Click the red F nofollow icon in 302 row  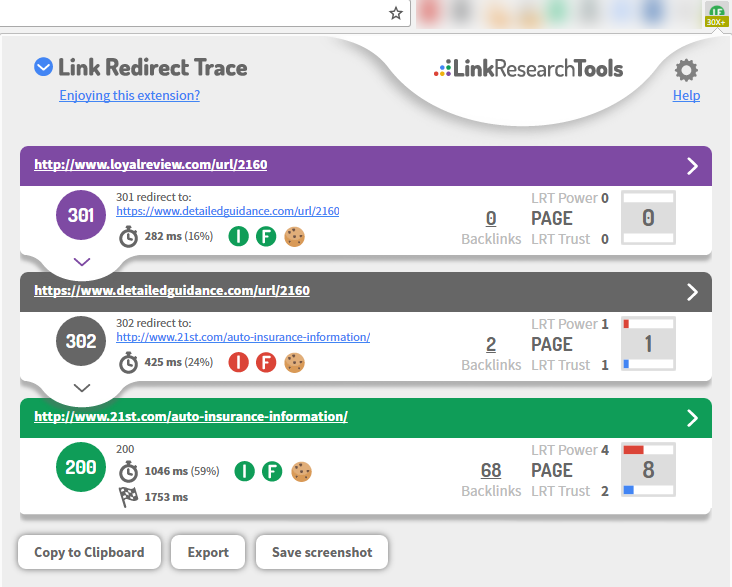point(266,362)
